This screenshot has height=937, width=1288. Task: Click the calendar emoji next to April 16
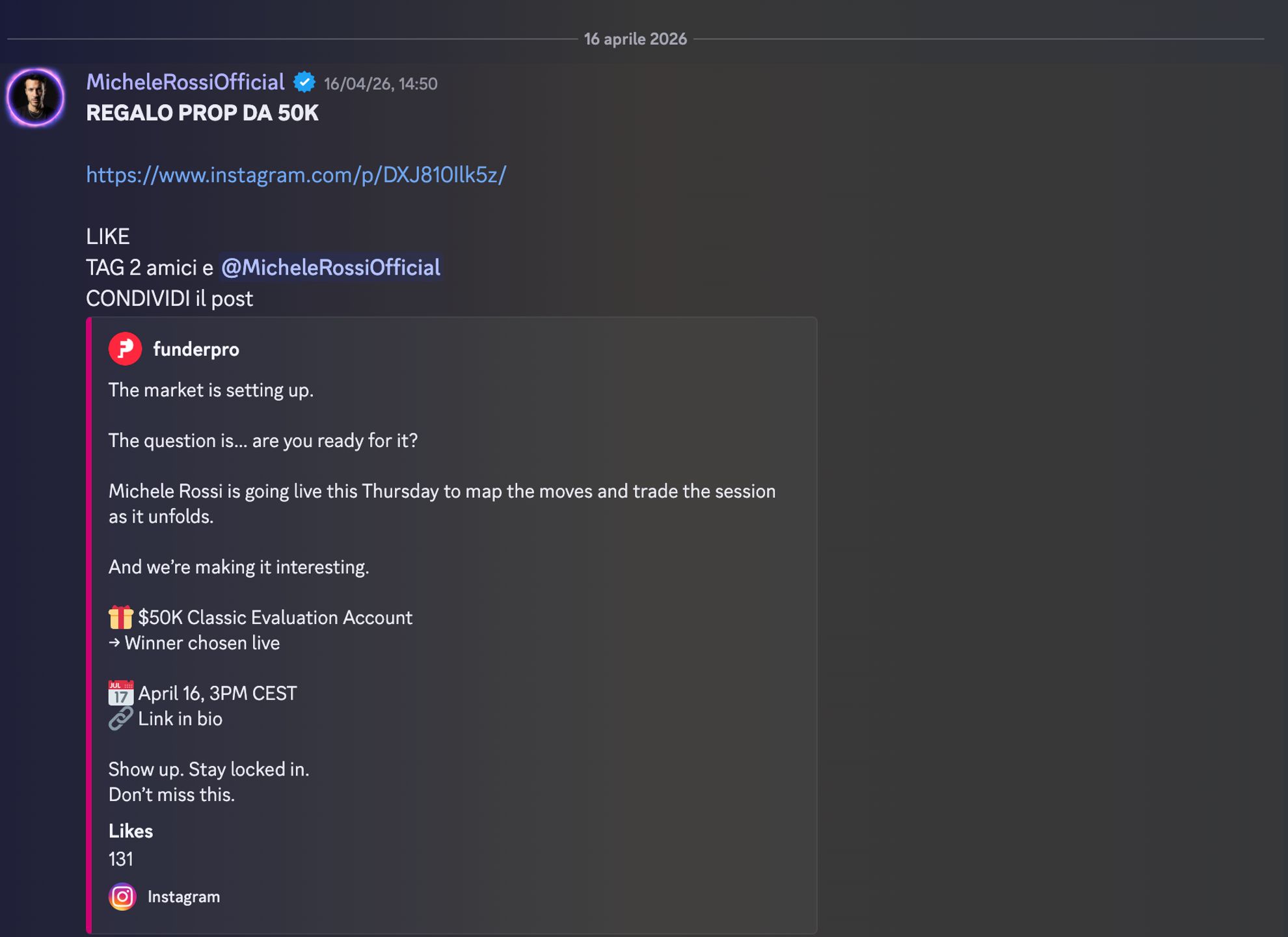pyautogui.click(x=120, y=693)
